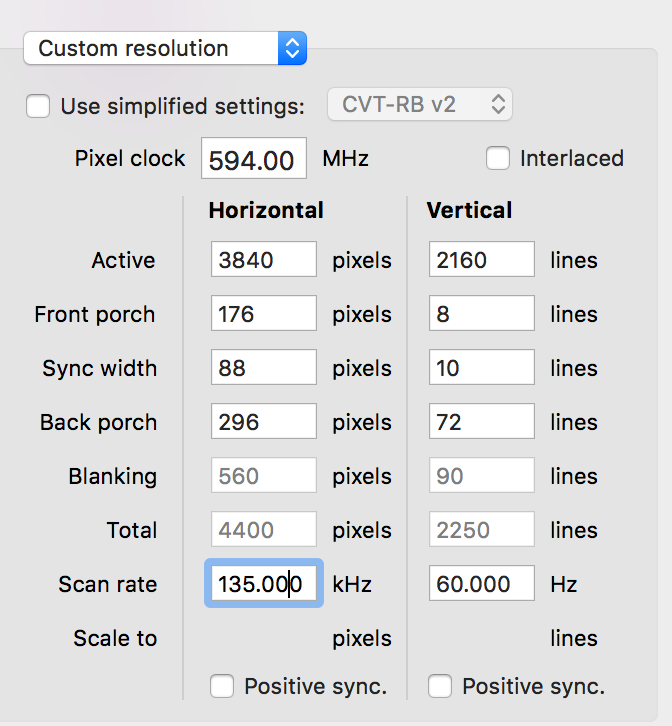This screenshot has height=726, width=672.
Task: Click the horizontal Total field 4400
Action: point(264,530)
